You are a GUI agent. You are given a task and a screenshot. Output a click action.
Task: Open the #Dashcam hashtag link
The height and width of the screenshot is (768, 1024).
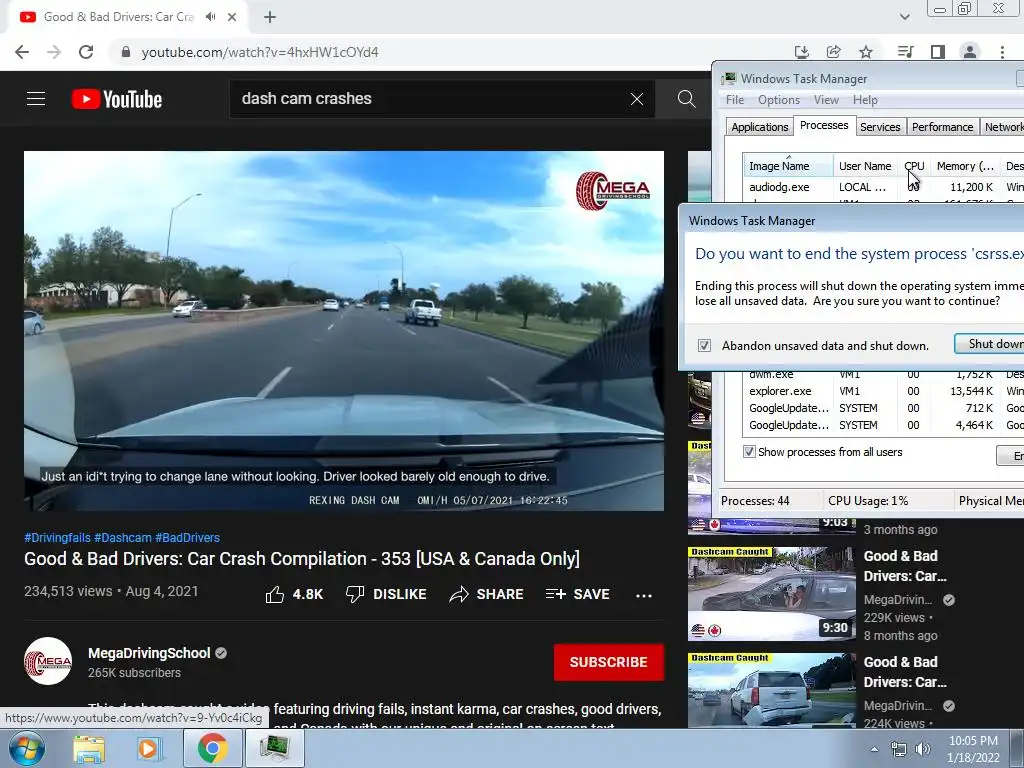[123, 537]
